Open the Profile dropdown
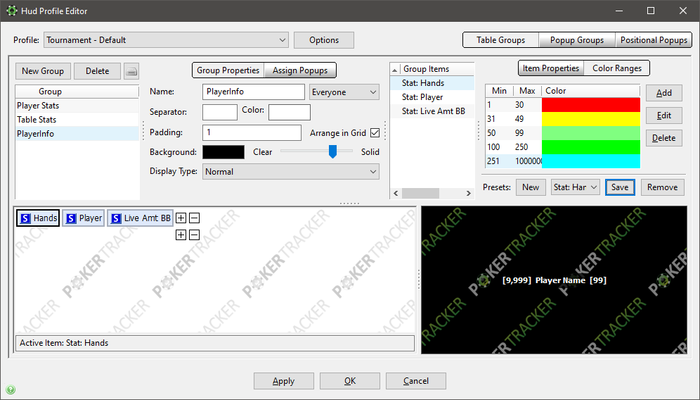The height and width of the screenshot is (400, 700). click(166, 40)
